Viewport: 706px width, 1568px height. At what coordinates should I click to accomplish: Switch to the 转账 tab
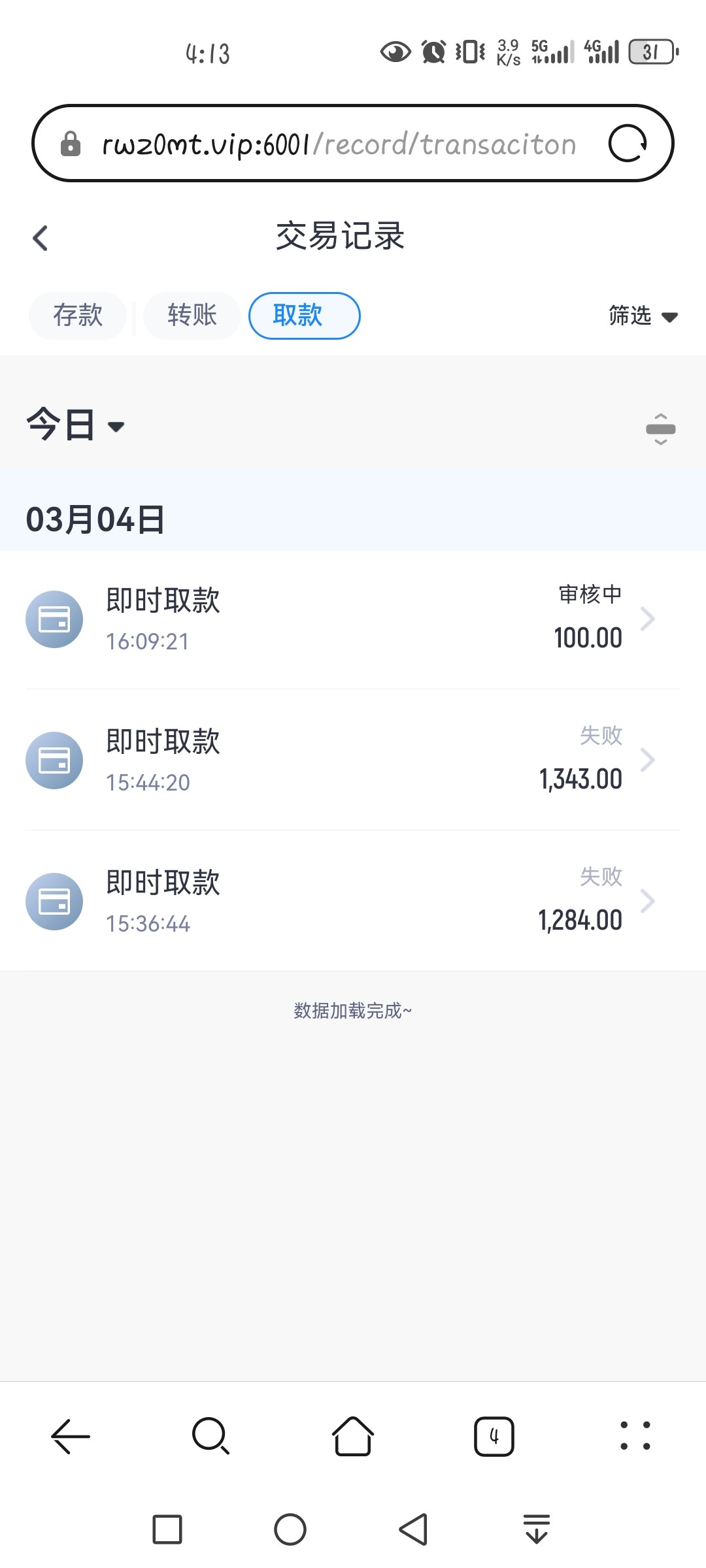[x=192, y=316]
